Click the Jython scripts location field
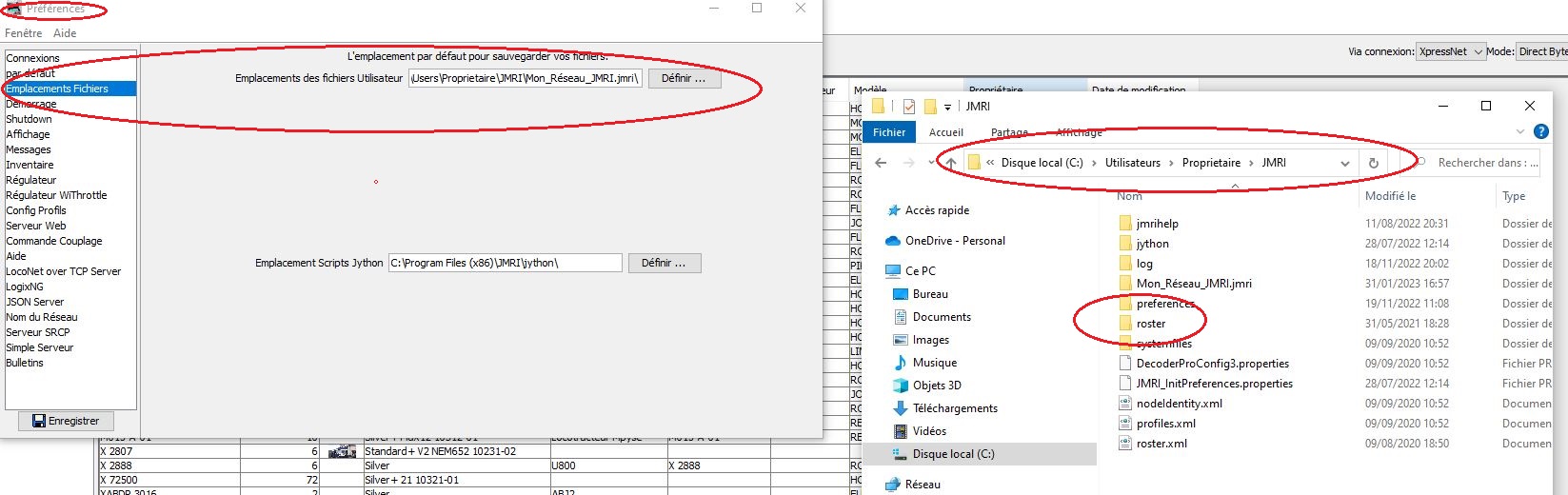The width and height of the screenshot is (1568, 495). pyautogui.click(x=506, y=263)
